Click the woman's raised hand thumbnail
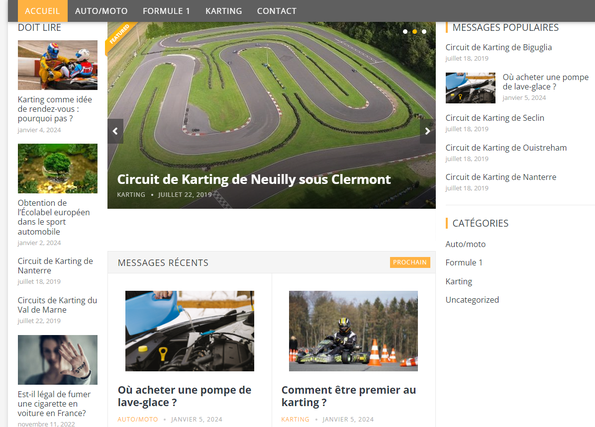Viewport: 595px width, 427px height. tap(58, 360)
